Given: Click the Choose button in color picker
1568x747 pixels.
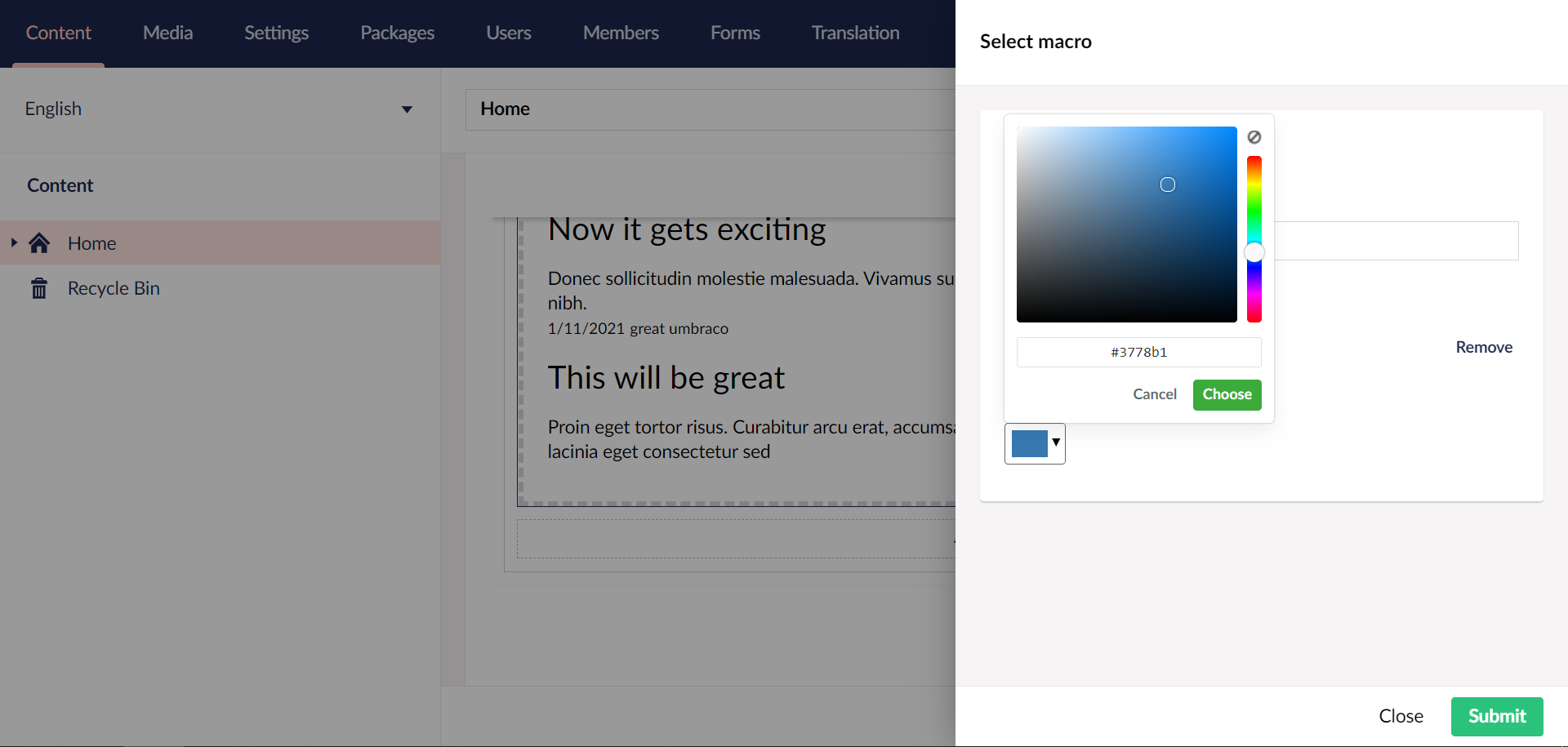Looking at the screenshot, I should [1227, 394].
